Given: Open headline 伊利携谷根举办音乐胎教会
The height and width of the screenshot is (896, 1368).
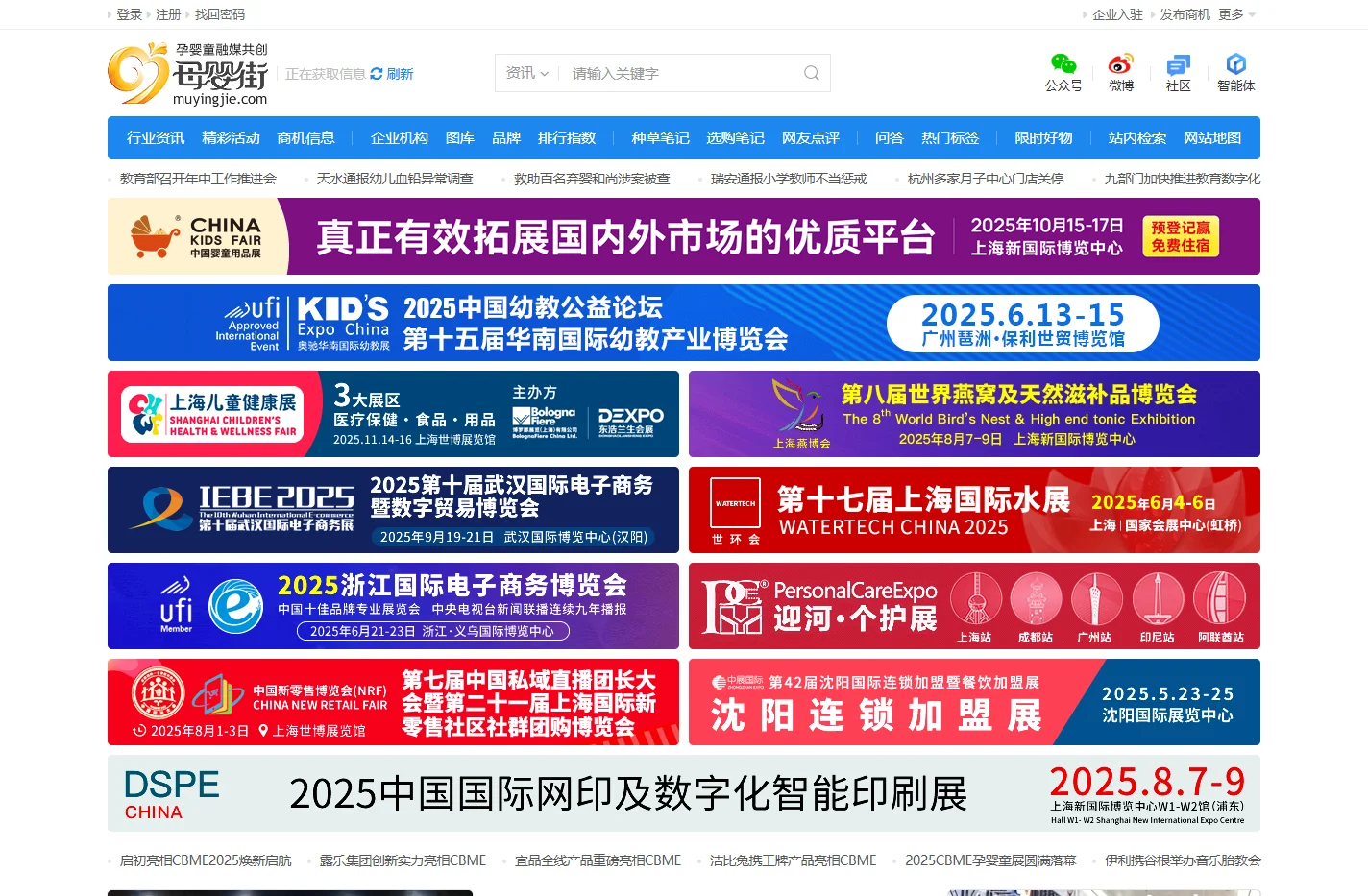Looking at the screenshot, I should point(1183,860).
